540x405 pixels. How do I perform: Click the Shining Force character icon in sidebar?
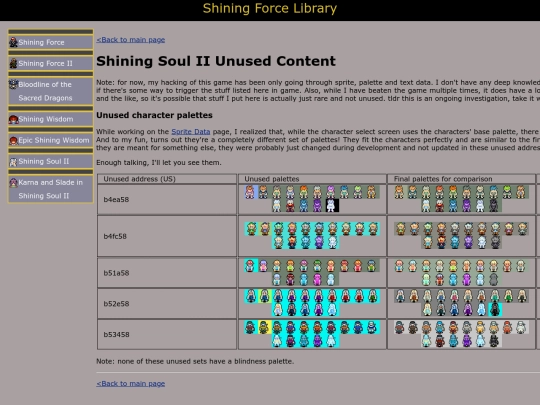[13, 42]
